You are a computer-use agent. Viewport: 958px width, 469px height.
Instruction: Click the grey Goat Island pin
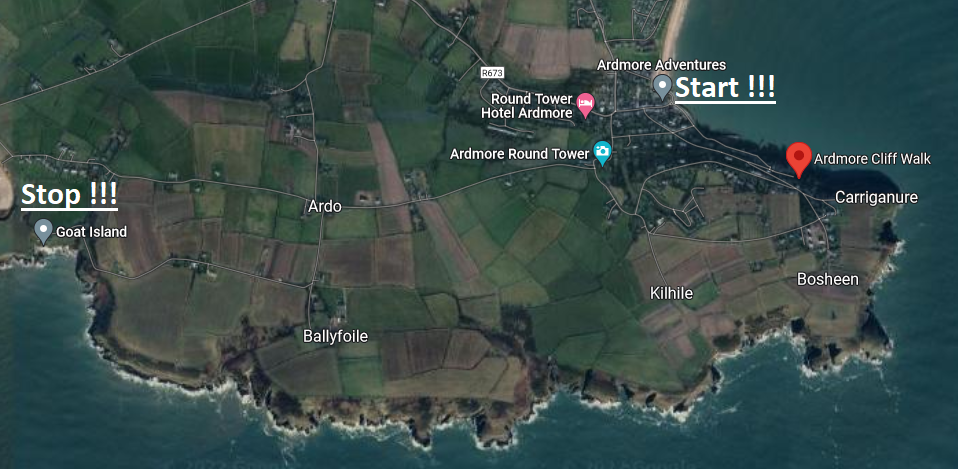pos(43,231)
